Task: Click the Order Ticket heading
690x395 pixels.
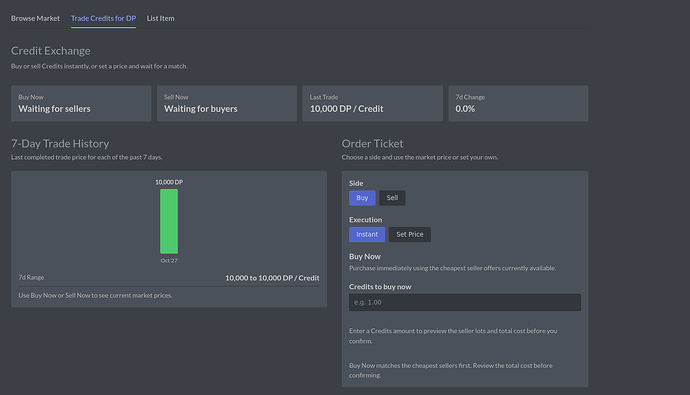Action: click(x=372, y=144)
